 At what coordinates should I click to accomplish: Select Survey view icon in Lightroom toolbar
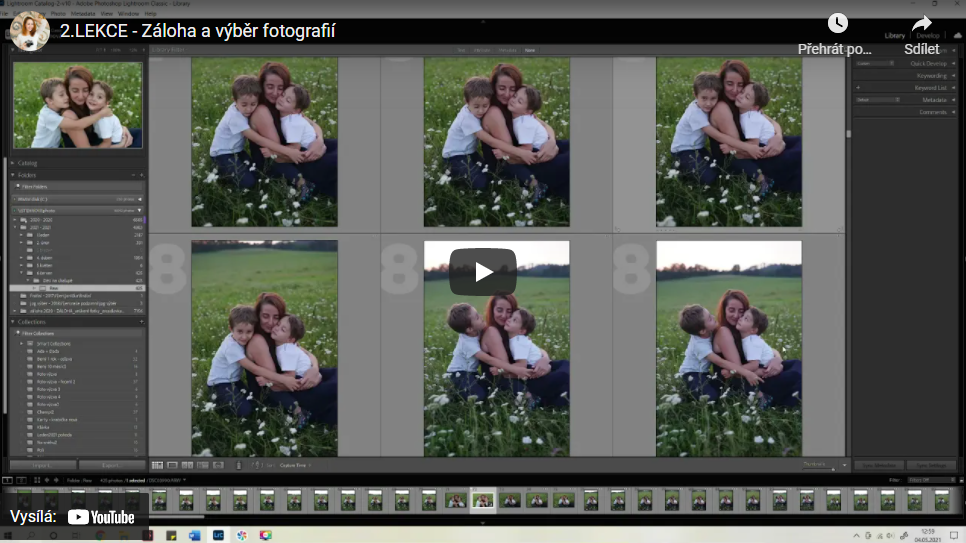pos(202,465)
